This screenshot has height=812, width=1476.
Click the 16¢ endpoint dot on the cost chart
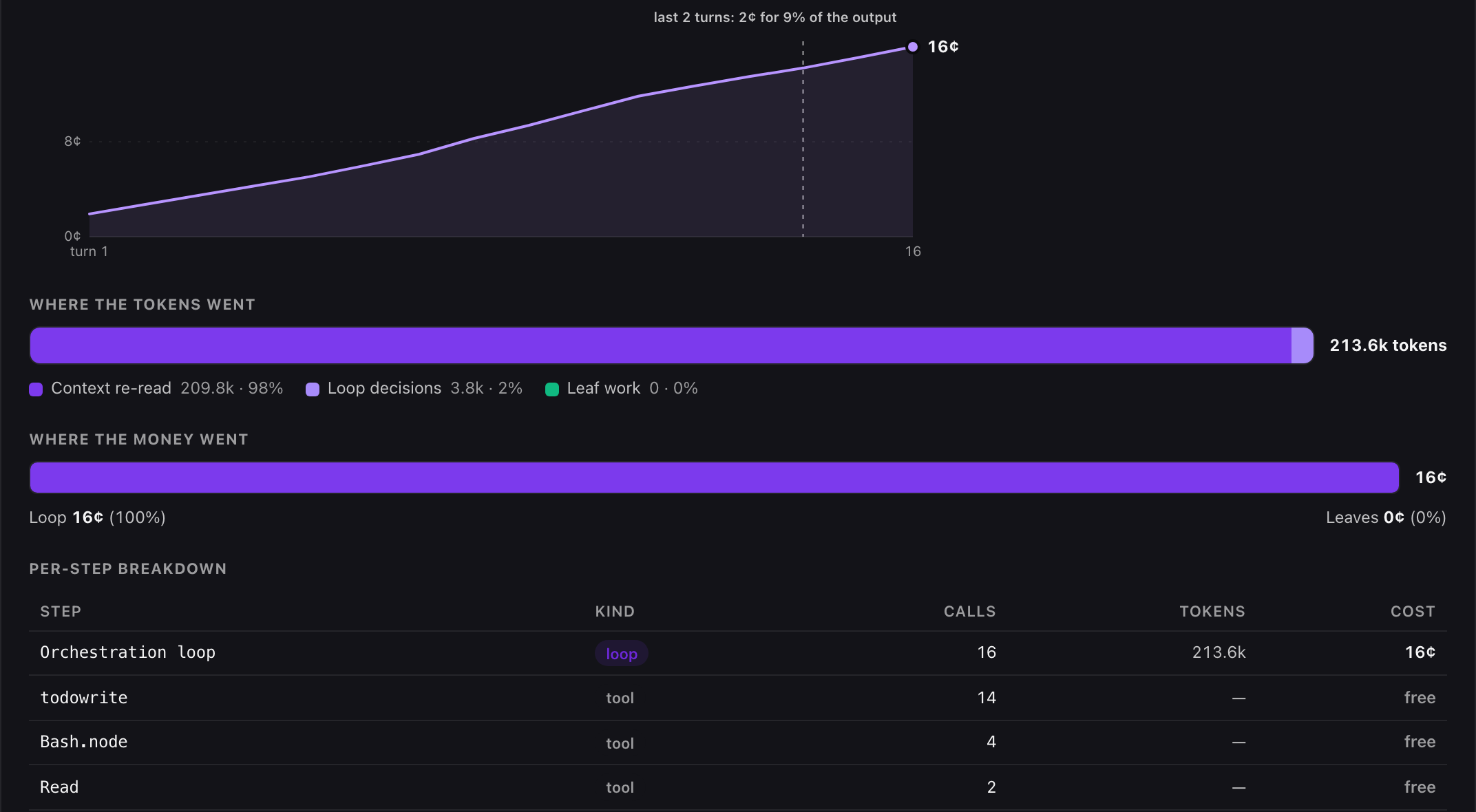pyautogui.click(x=912, y=47)
